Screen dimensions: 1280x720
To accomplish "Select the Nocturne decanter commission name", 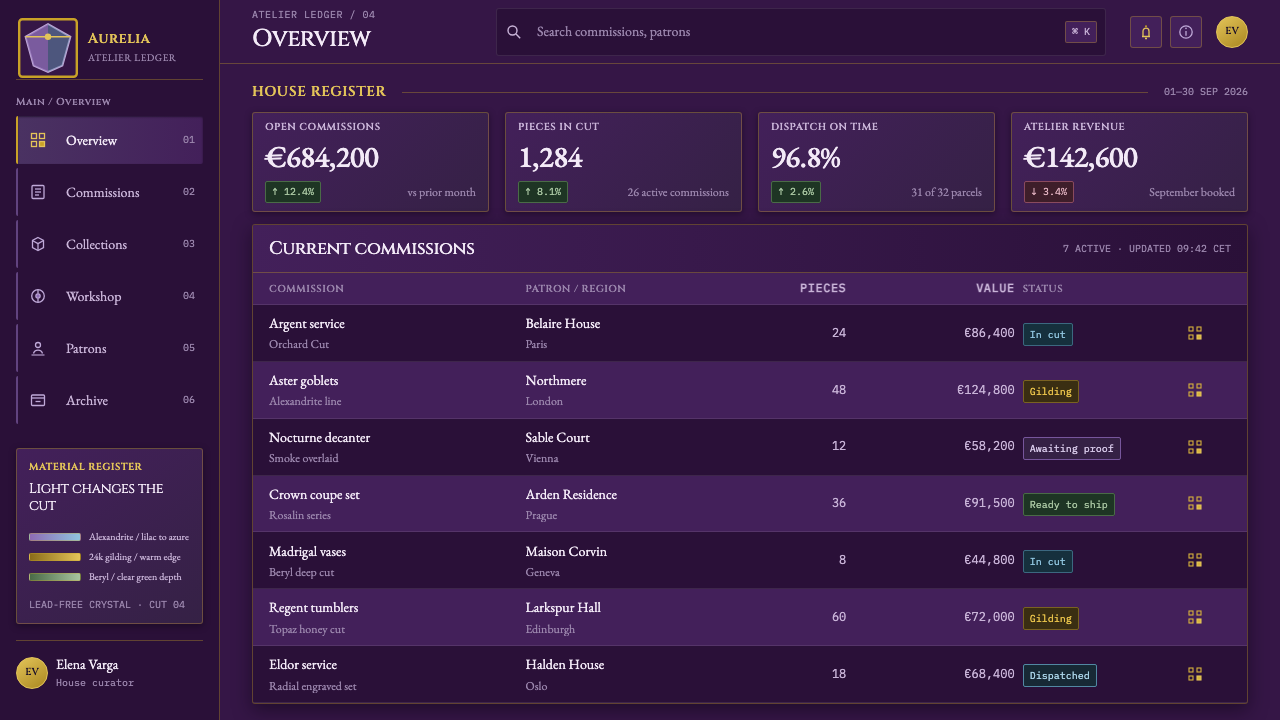I will coord(320,437).
